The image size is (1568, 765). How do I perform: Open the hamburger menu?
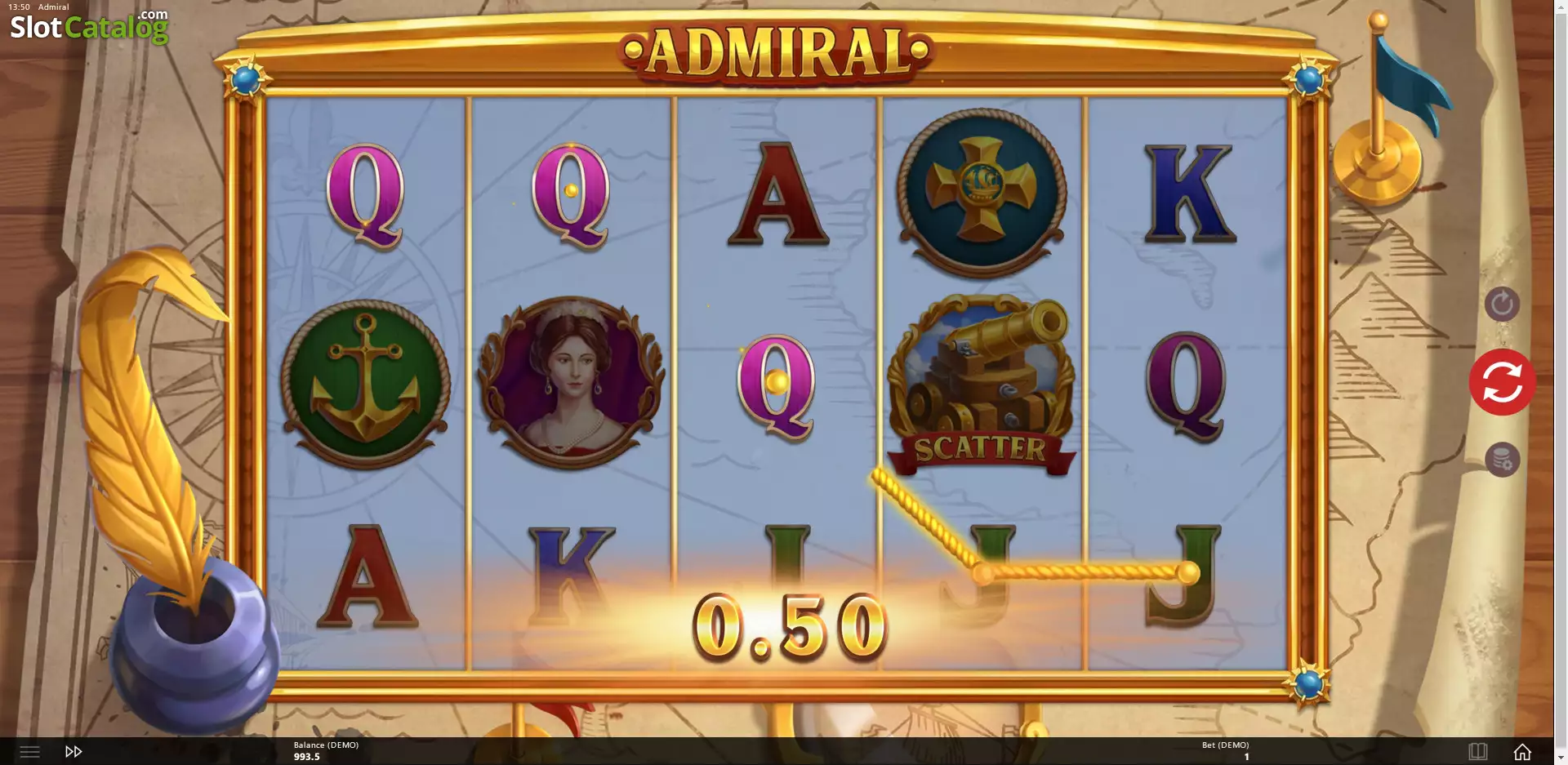pos(29,751)
